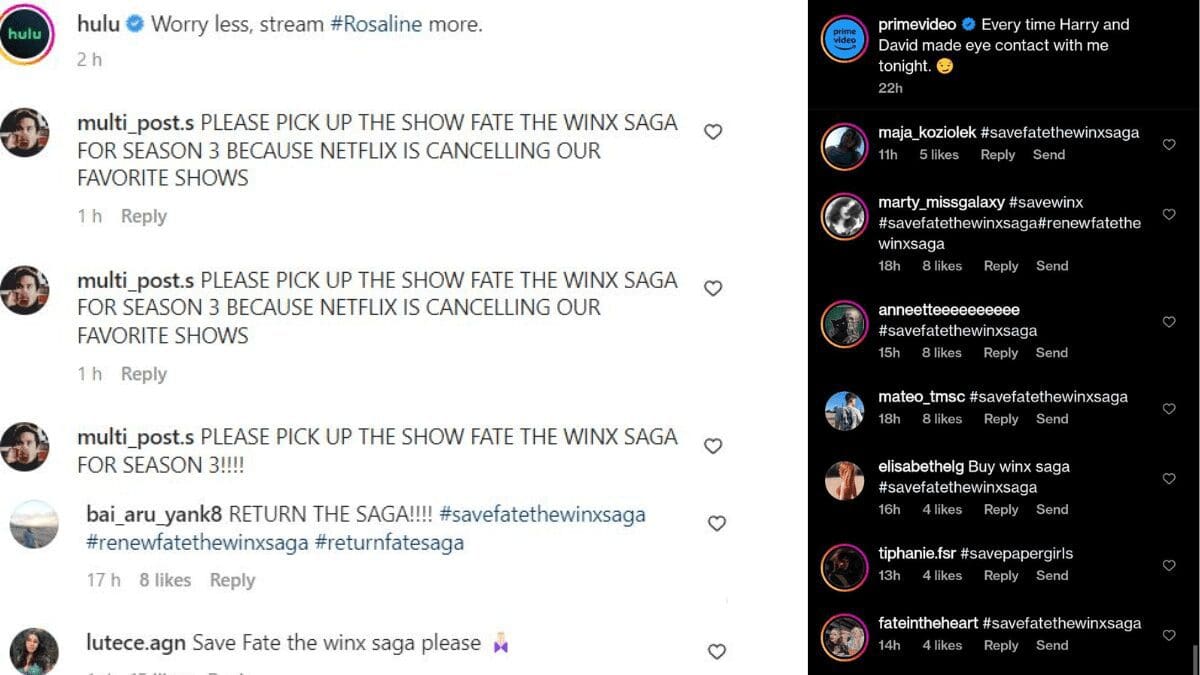This screenshot has width=1200, height=675.
Task: View bai_aru_yank8's profile picture
Action: click(34, 524)
